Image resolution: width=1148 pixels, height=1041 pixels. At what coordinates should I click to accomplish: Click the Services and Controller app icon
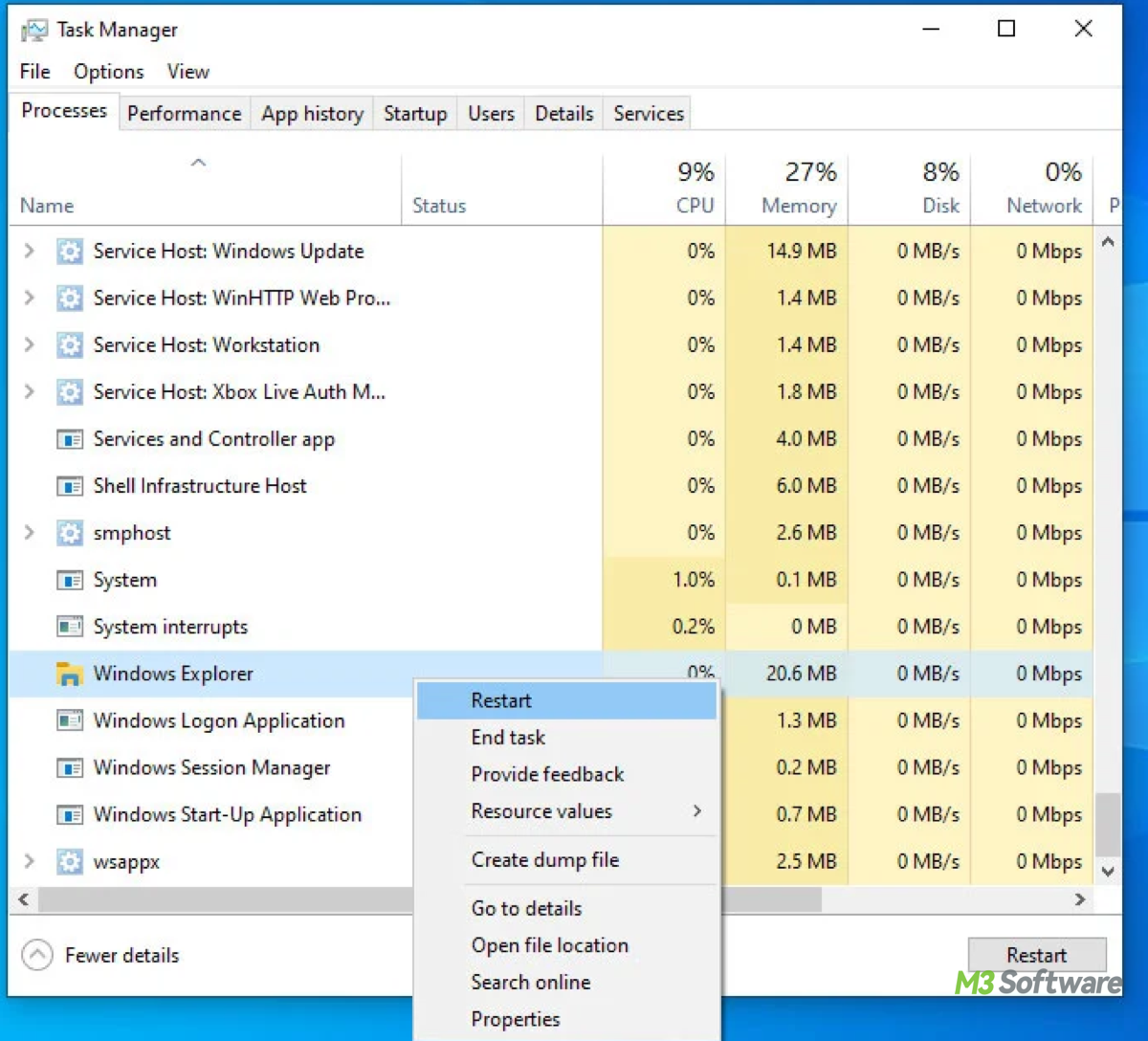(69, 439)
